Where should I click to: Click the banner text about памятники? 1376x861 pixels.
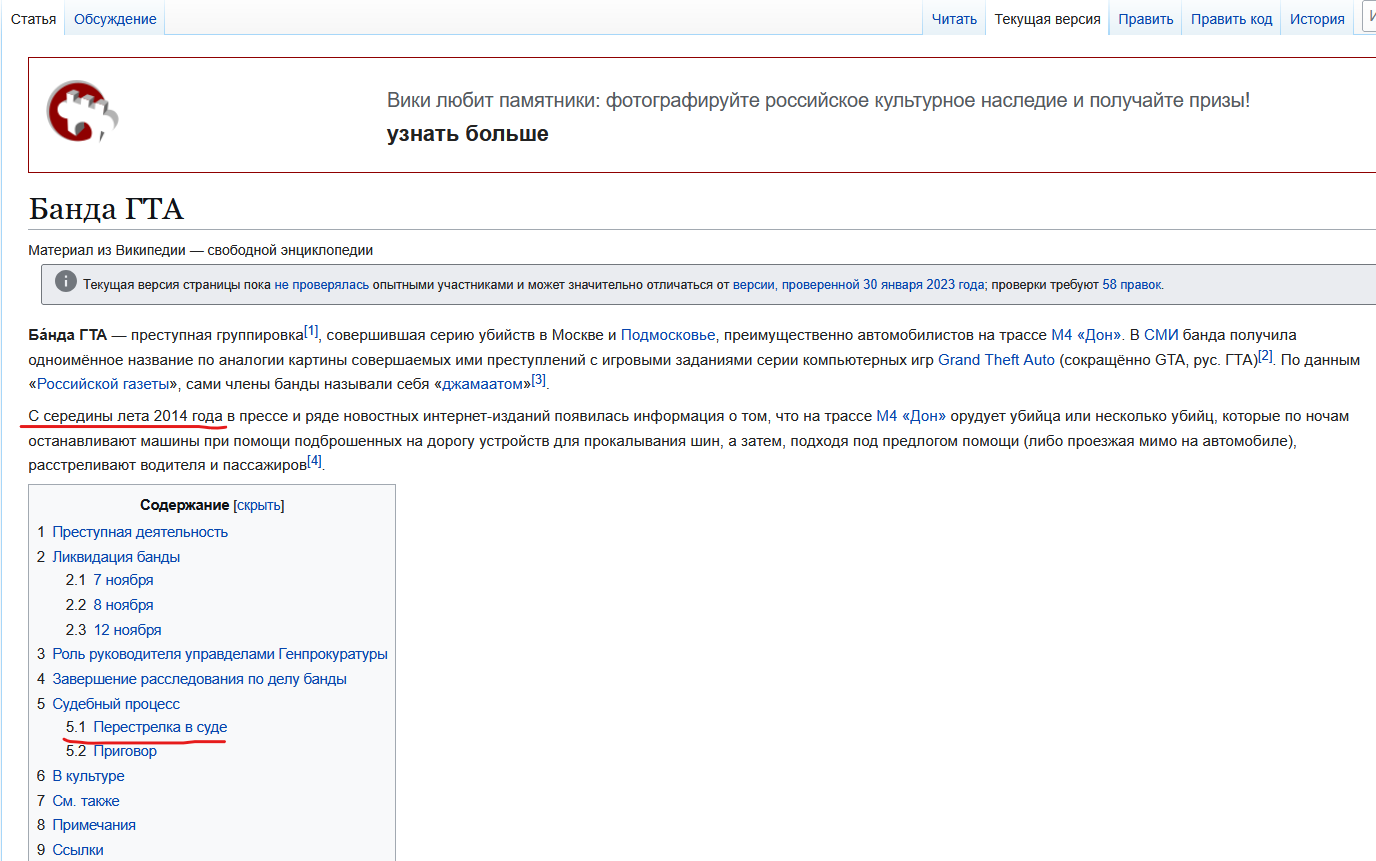click(x=818, y=101)
